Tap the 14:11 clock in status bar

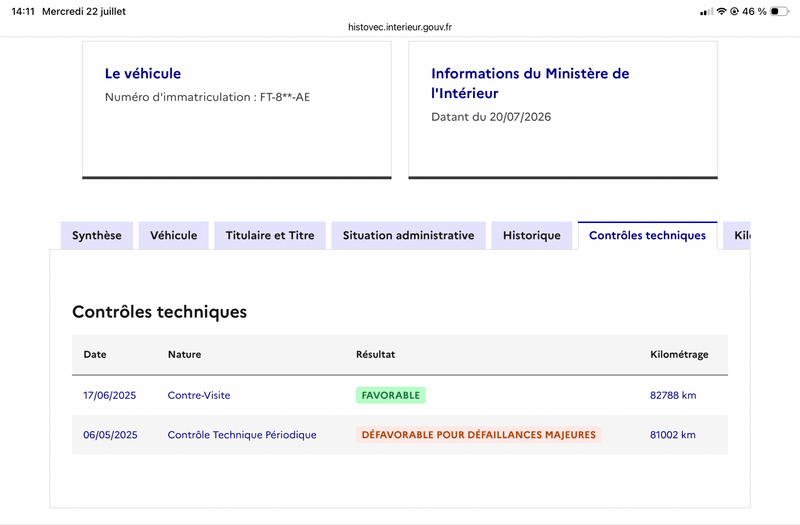(23, 11)
